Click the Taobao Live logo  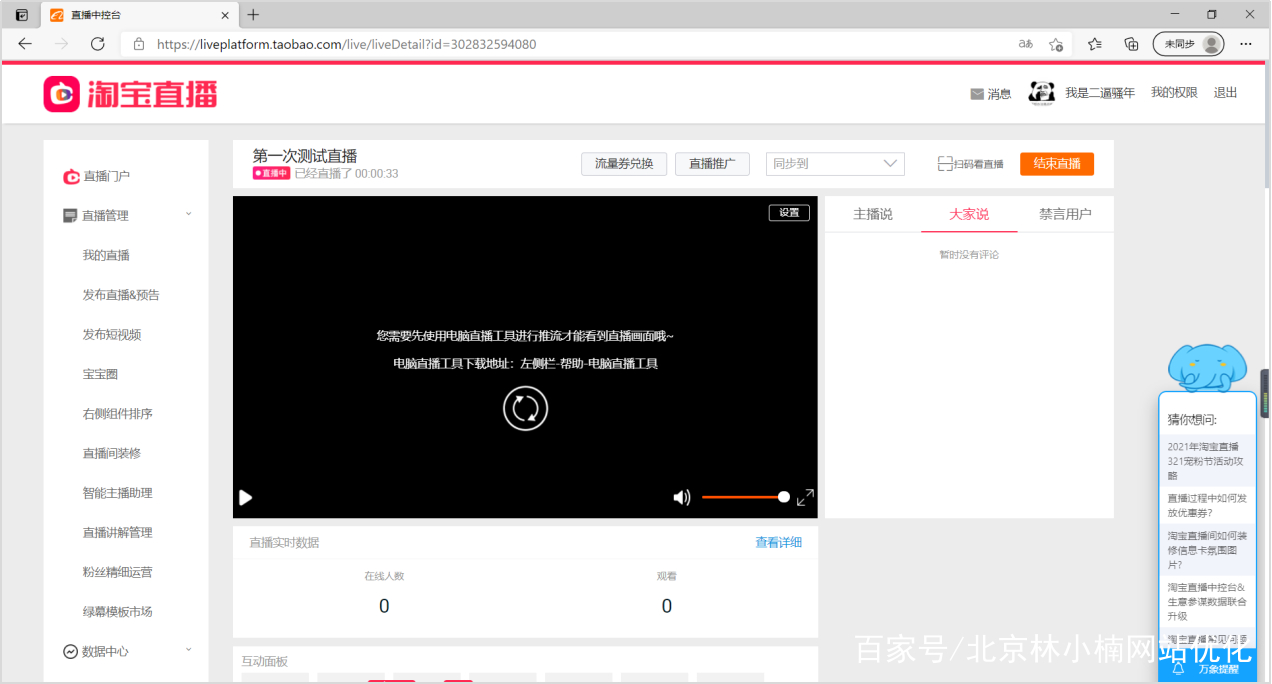(x=128, y=92)
